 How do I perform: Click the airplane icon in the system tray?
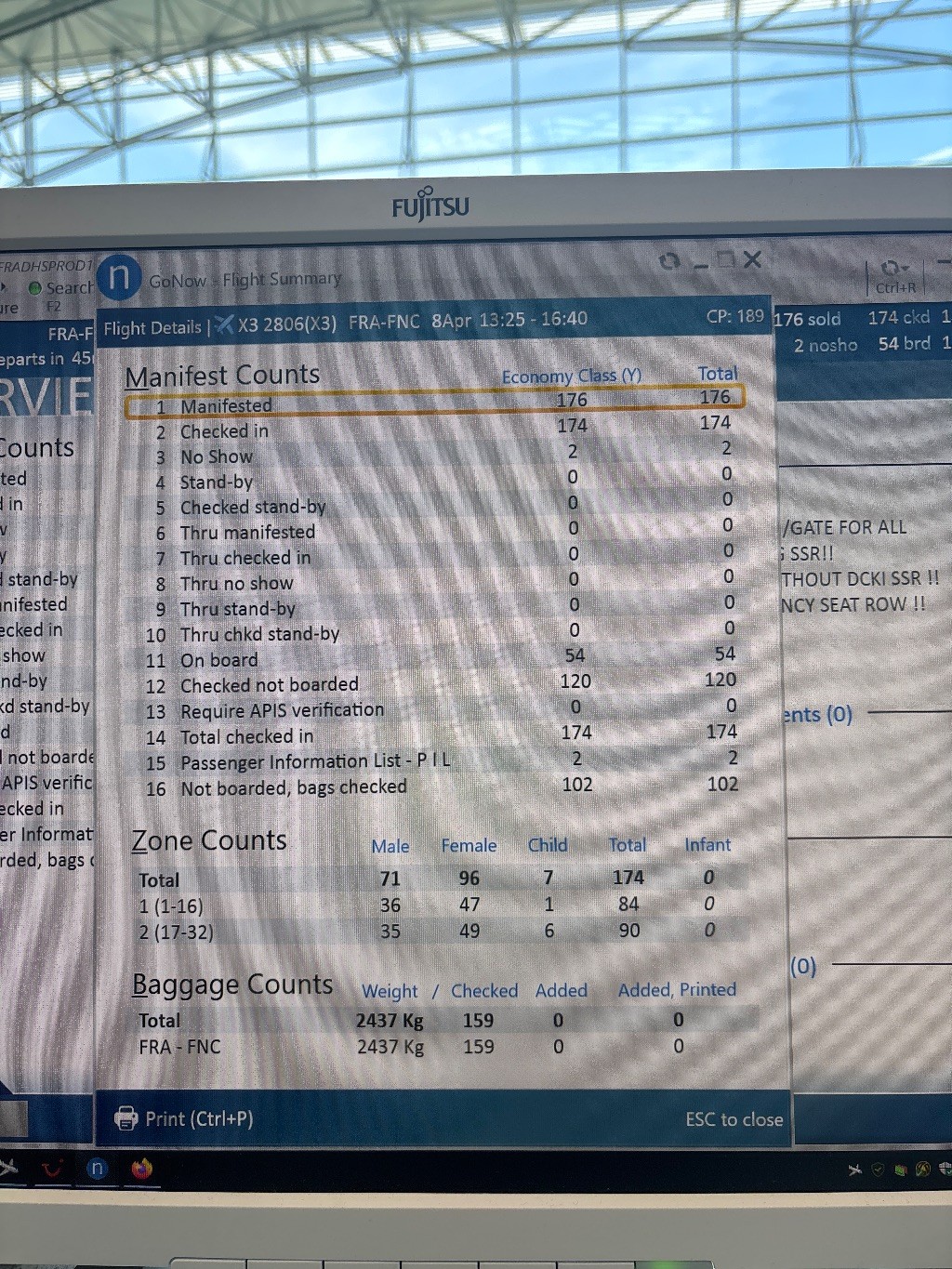[854, 1170]
